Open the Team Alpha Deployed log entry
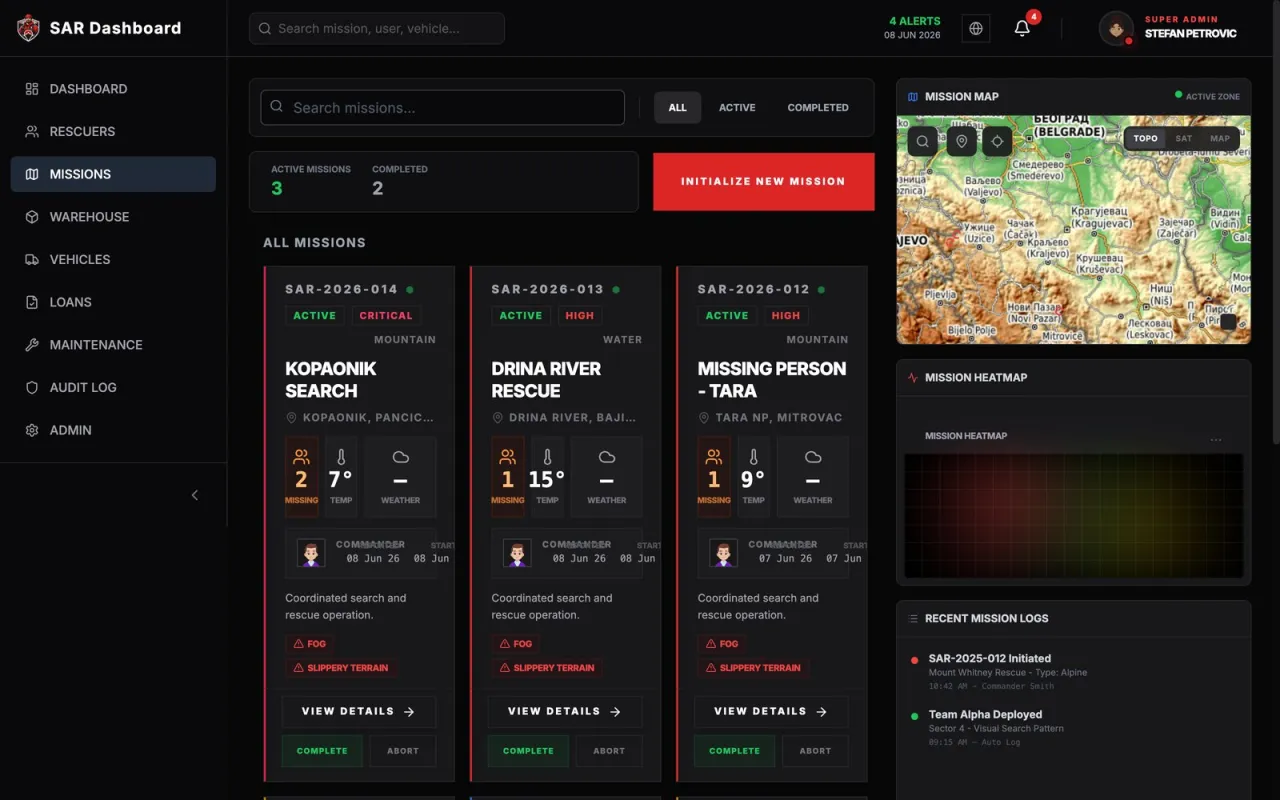This screenshot has height=800, width=1280. (x=1073, y=728)
